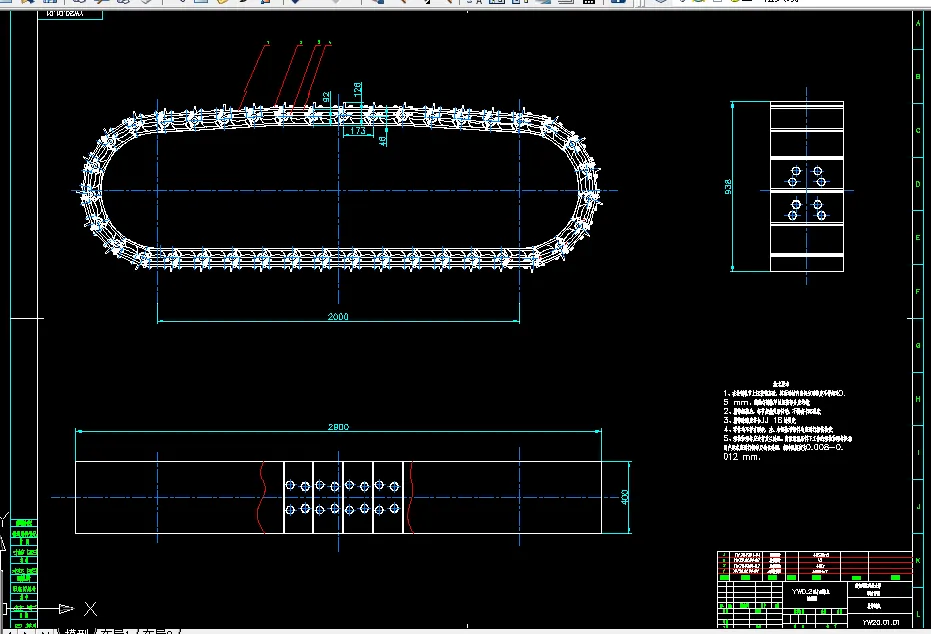Click zone letter A on right border

coord(918,23)
